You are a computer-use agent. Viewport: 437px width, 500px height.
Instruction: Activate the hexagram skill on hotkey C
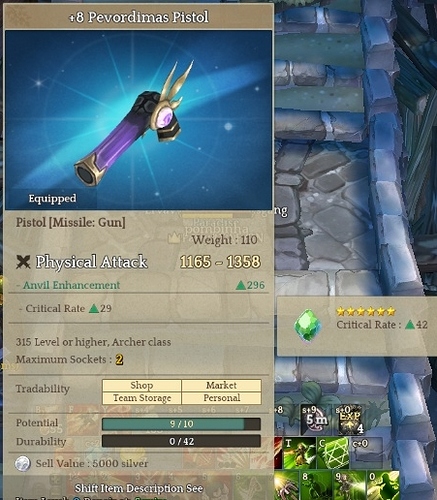[333, 453]
